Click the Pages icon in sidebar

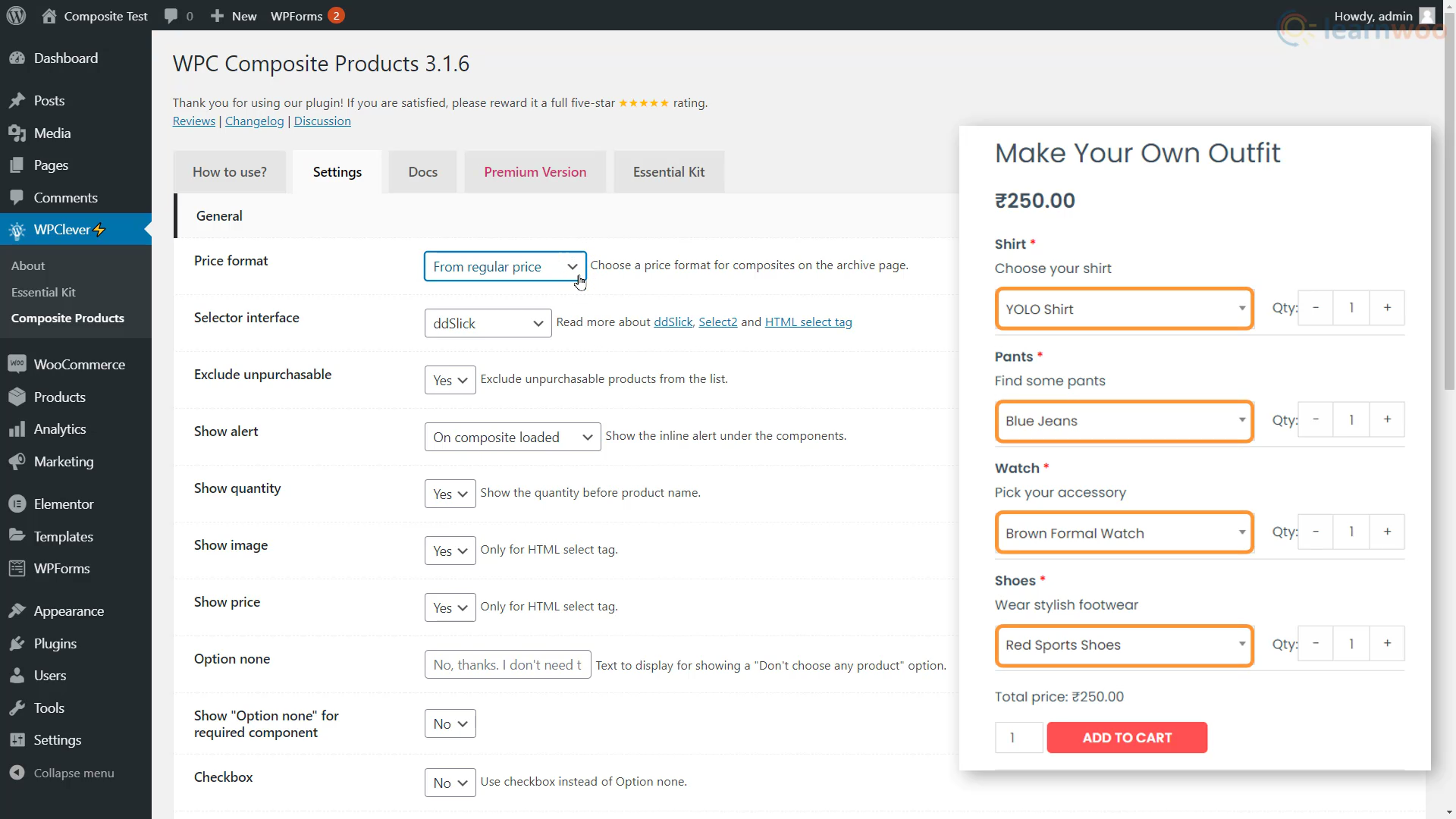coord(17,165)
